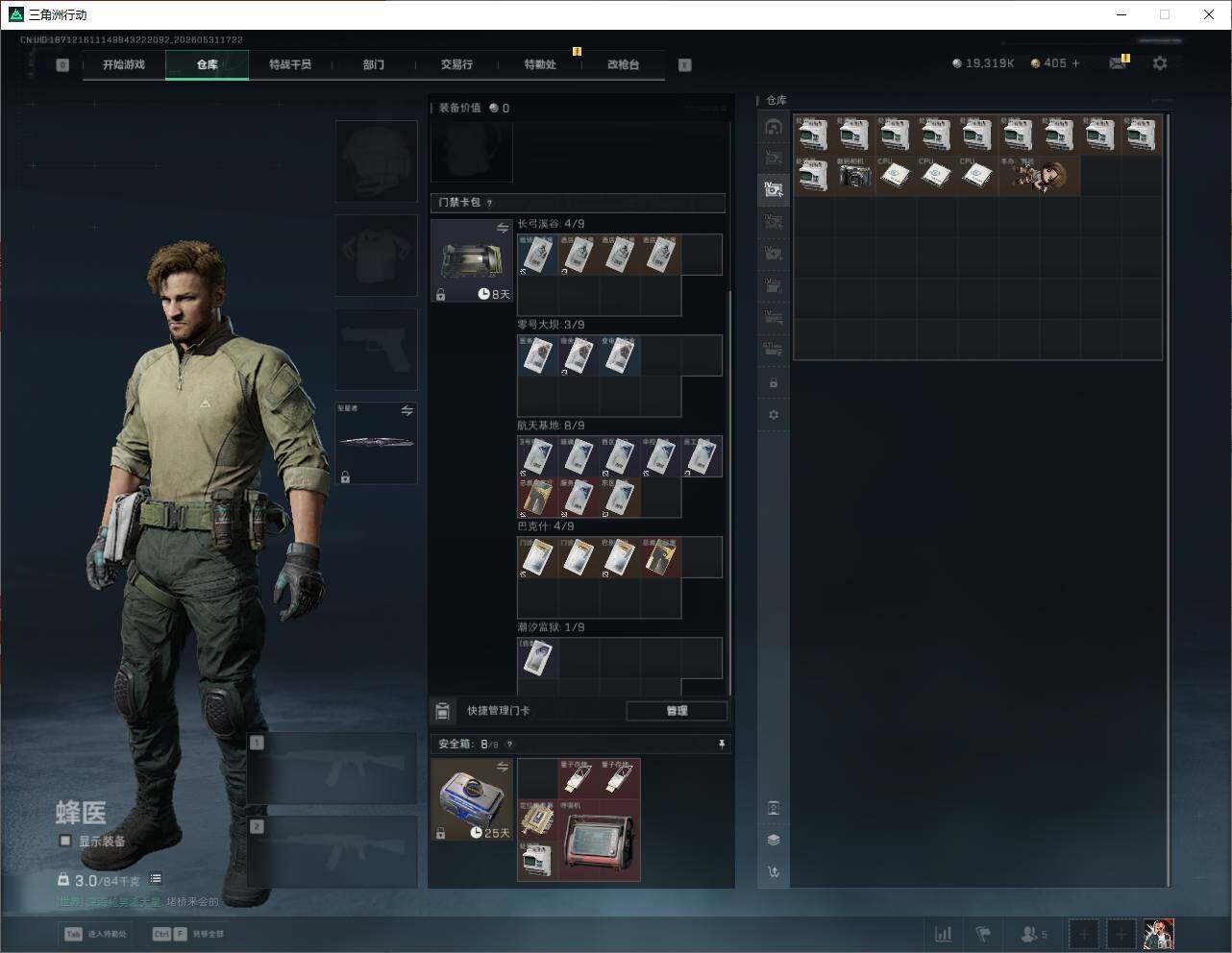The width and height of the screenshot is (1232, 953).
Task: Click the 快捷管理门卡 clipboard icon
Action: coord(442,711)
